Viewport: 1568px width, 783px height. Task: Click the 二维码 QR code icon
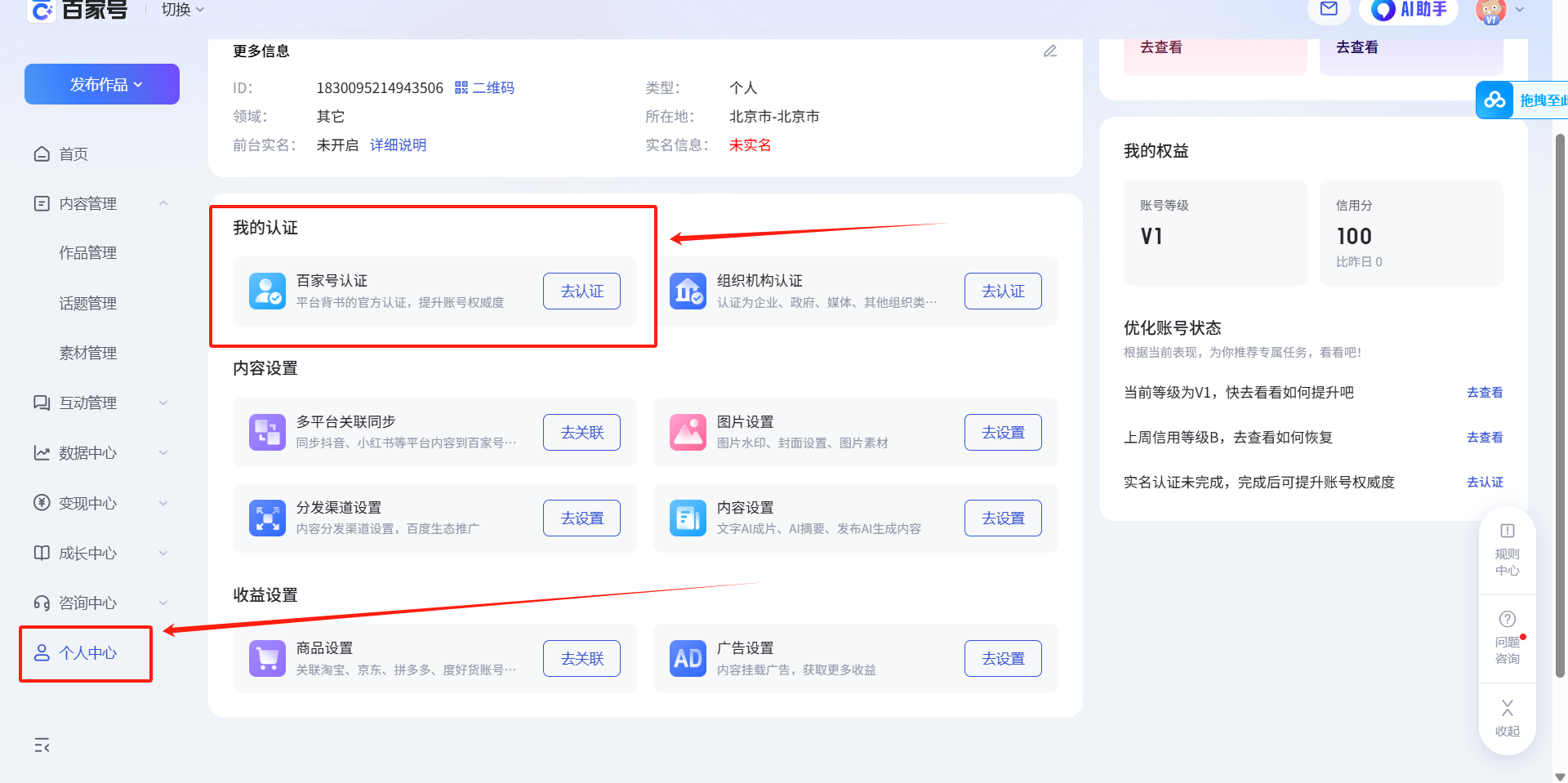(461, 87)
